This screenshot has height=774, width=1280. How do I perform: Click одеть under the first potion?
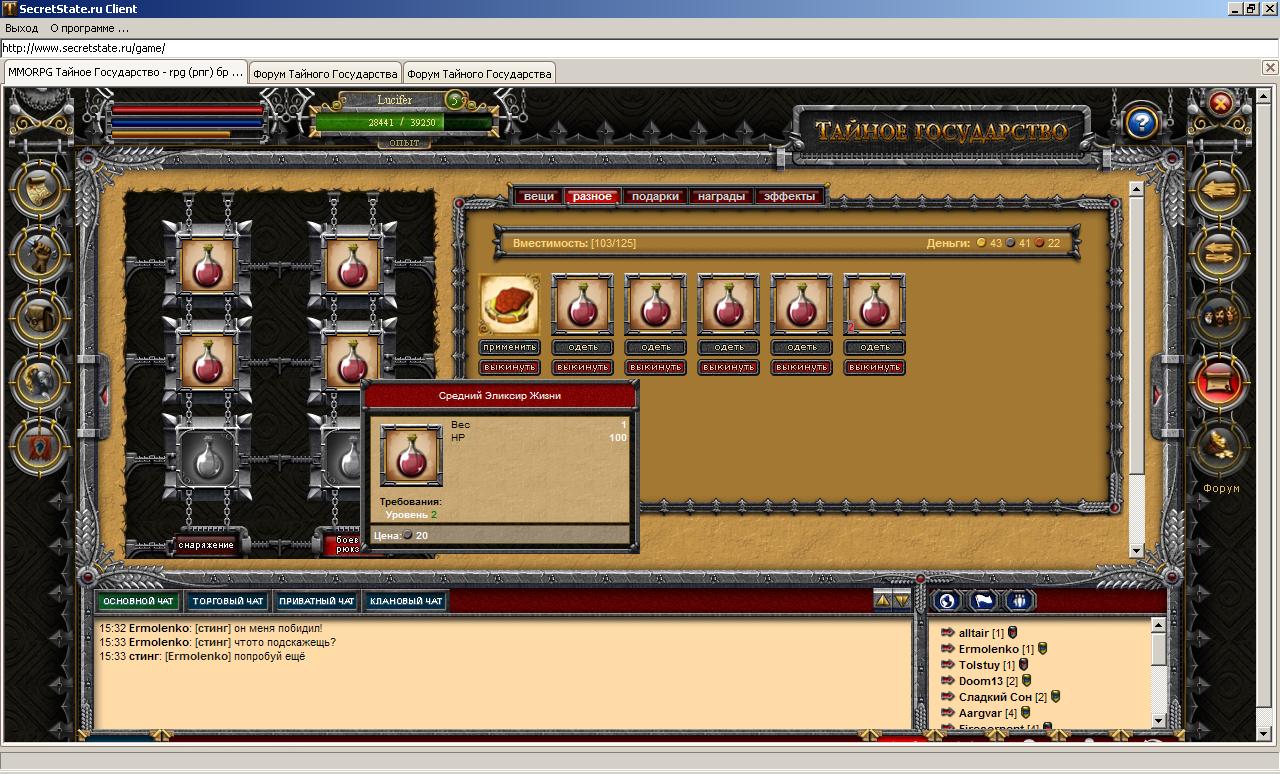(583, 347)
